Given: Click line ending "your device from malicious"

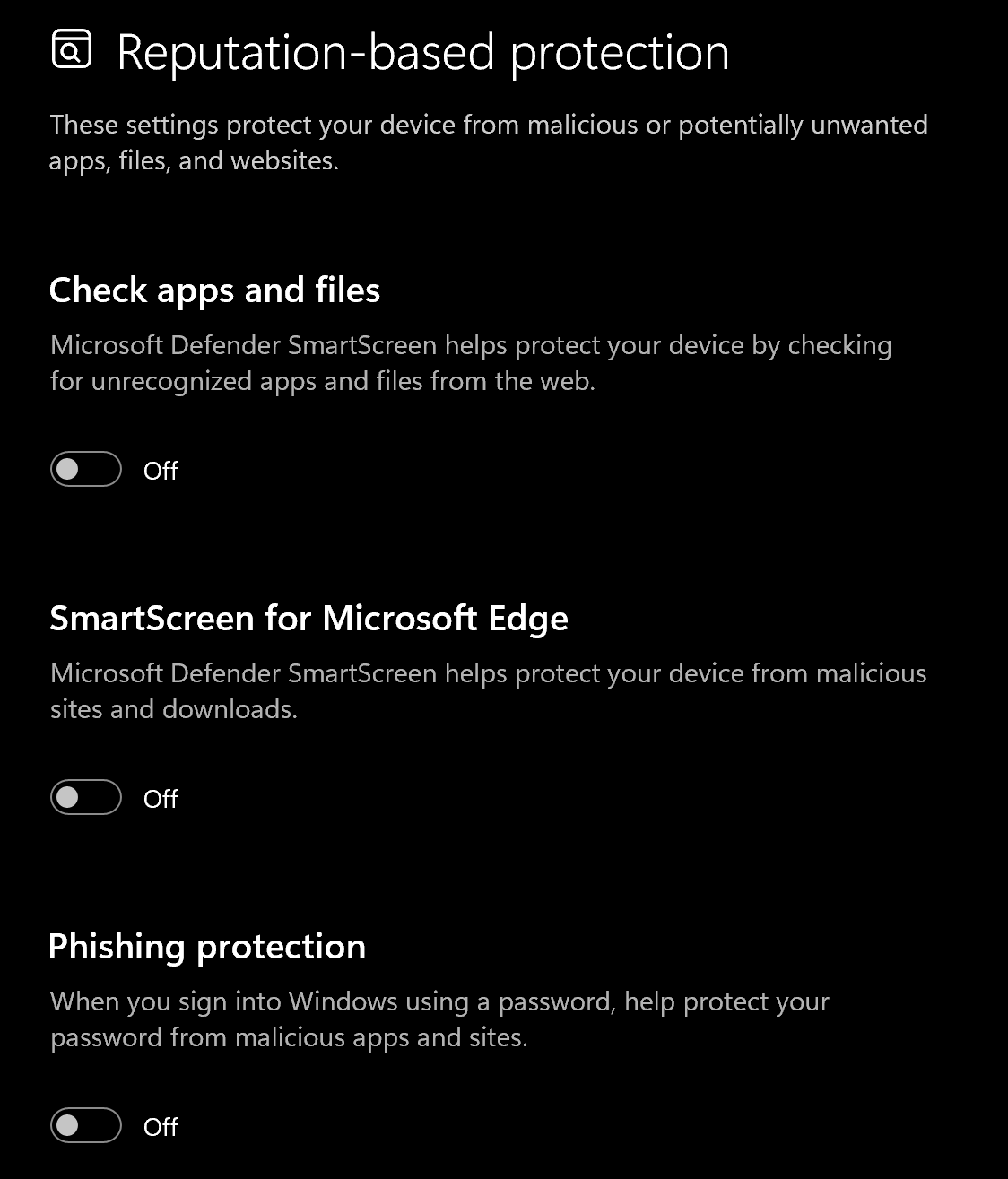Looking at the screenshot, I should point(489,673).
